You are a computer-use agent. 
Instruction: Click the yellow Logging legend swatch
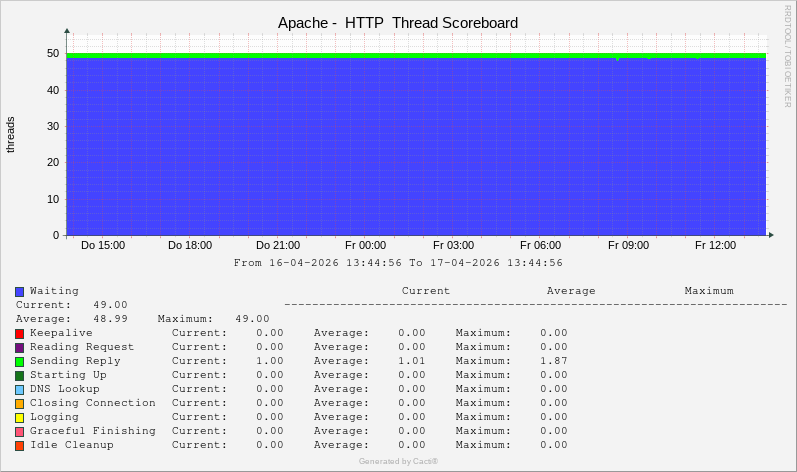pos(19,417)
